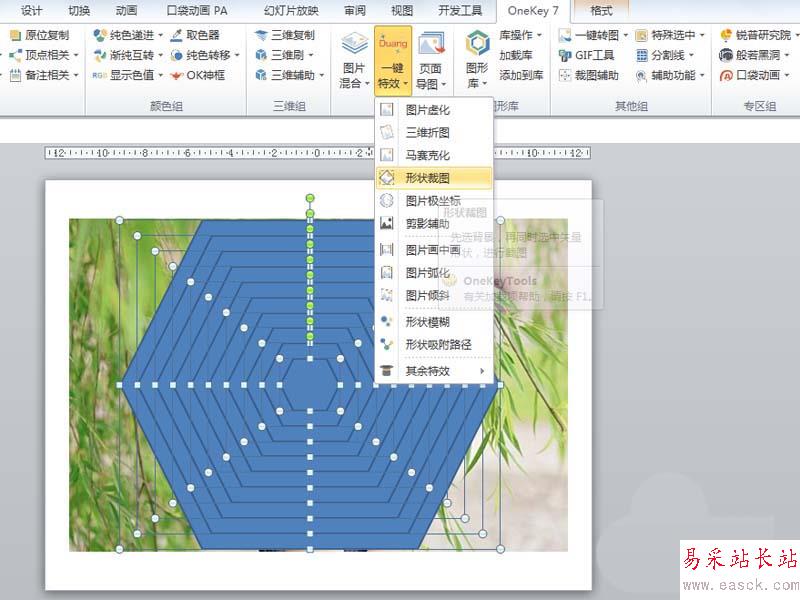
Task: Click the 显示色值 RGB icon
Action: (x=99, y=75)
